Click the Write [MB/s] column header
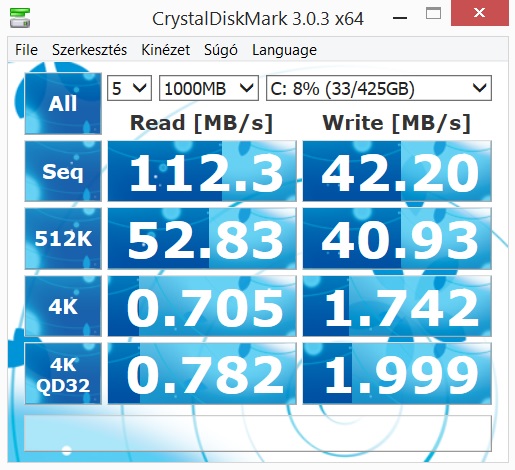 [x=397, y=123]
